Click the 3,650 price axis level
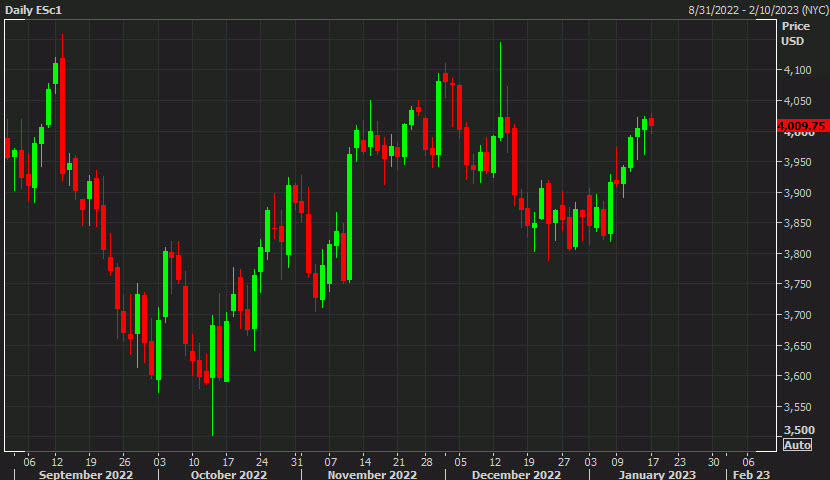Image resolution: width=830 pixels, height=480 pixels. [797, 345]
